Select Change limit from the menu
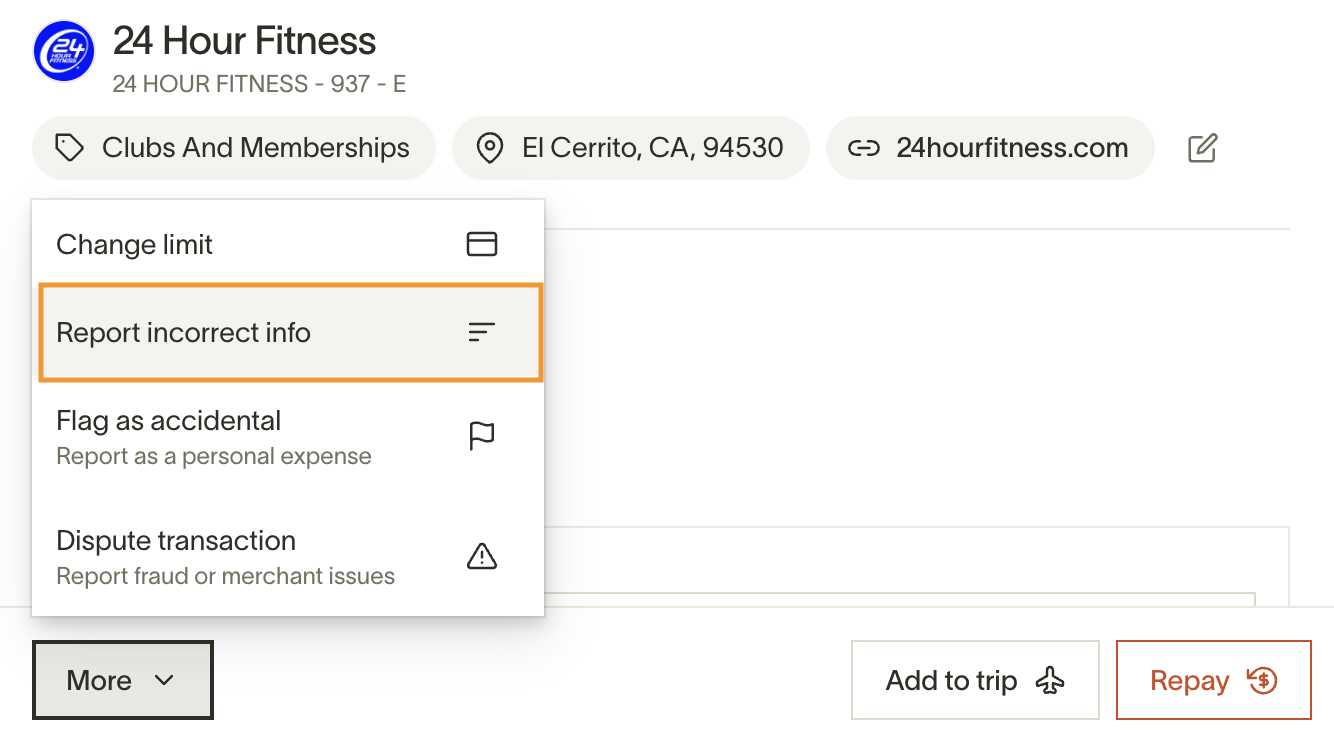1334x732 pixels. coord(135,245)
